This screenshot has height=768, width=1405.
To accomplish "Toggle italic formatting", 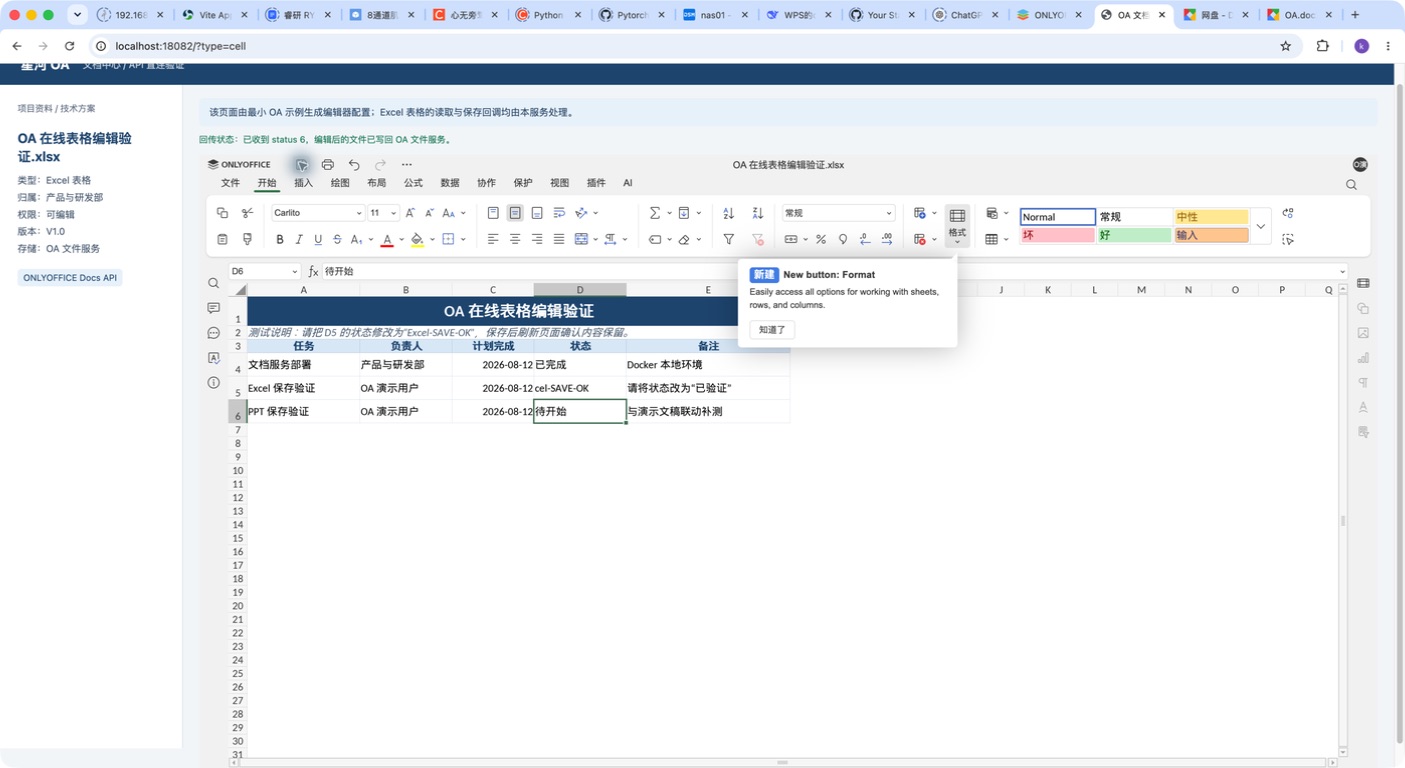I will pyautogui.click(x=299, y=239).
